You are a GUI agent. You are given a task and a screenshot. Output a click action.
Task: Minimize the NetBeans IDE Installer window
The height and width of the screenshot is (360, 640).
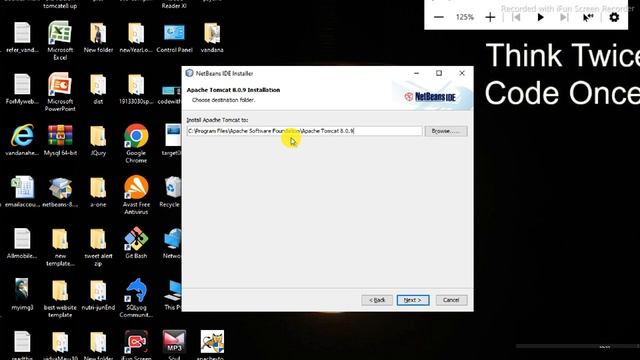point(416,73)
